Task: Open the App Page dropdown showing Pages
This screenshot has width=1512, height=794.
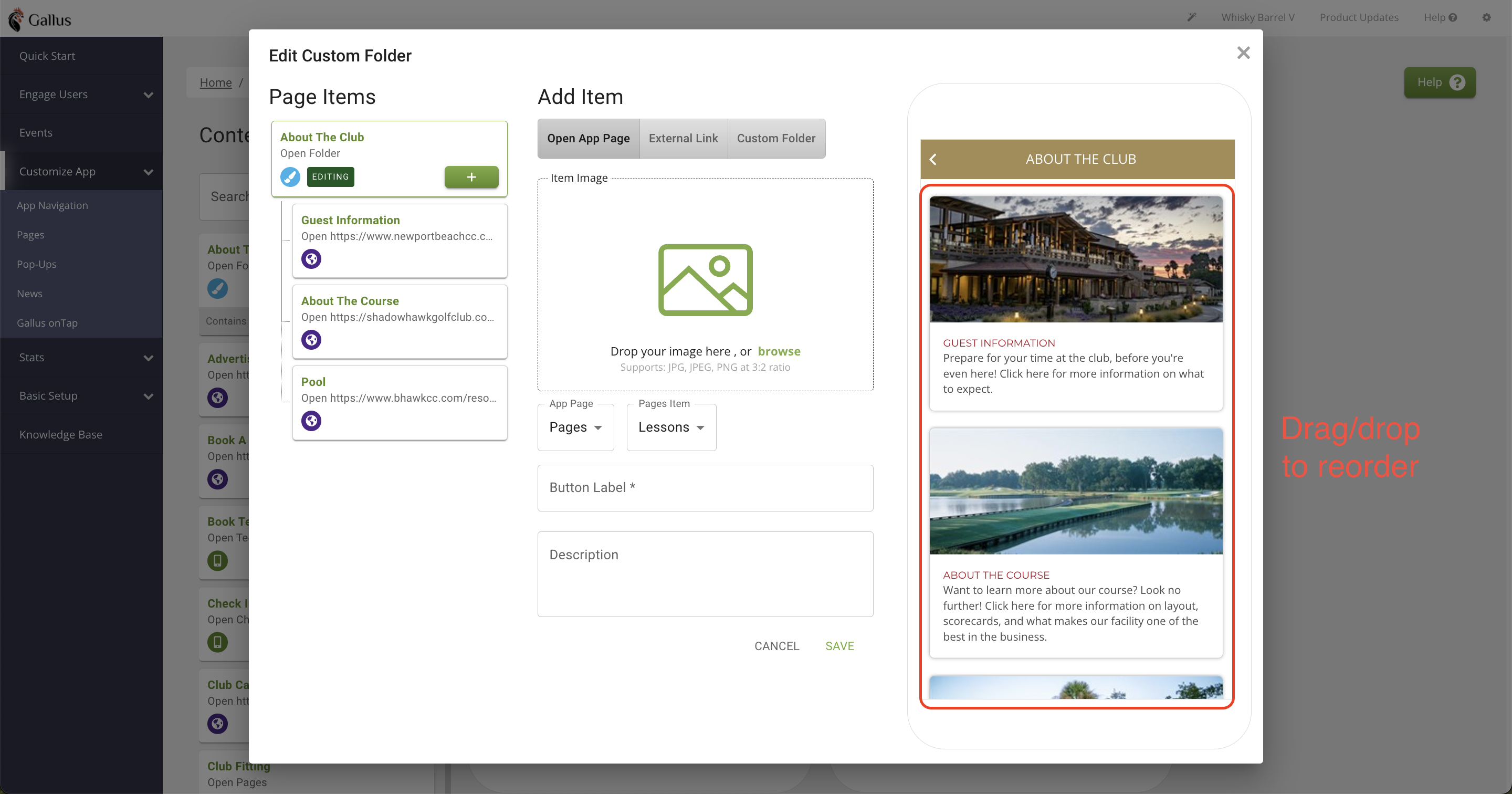Action: coord(575,427)
